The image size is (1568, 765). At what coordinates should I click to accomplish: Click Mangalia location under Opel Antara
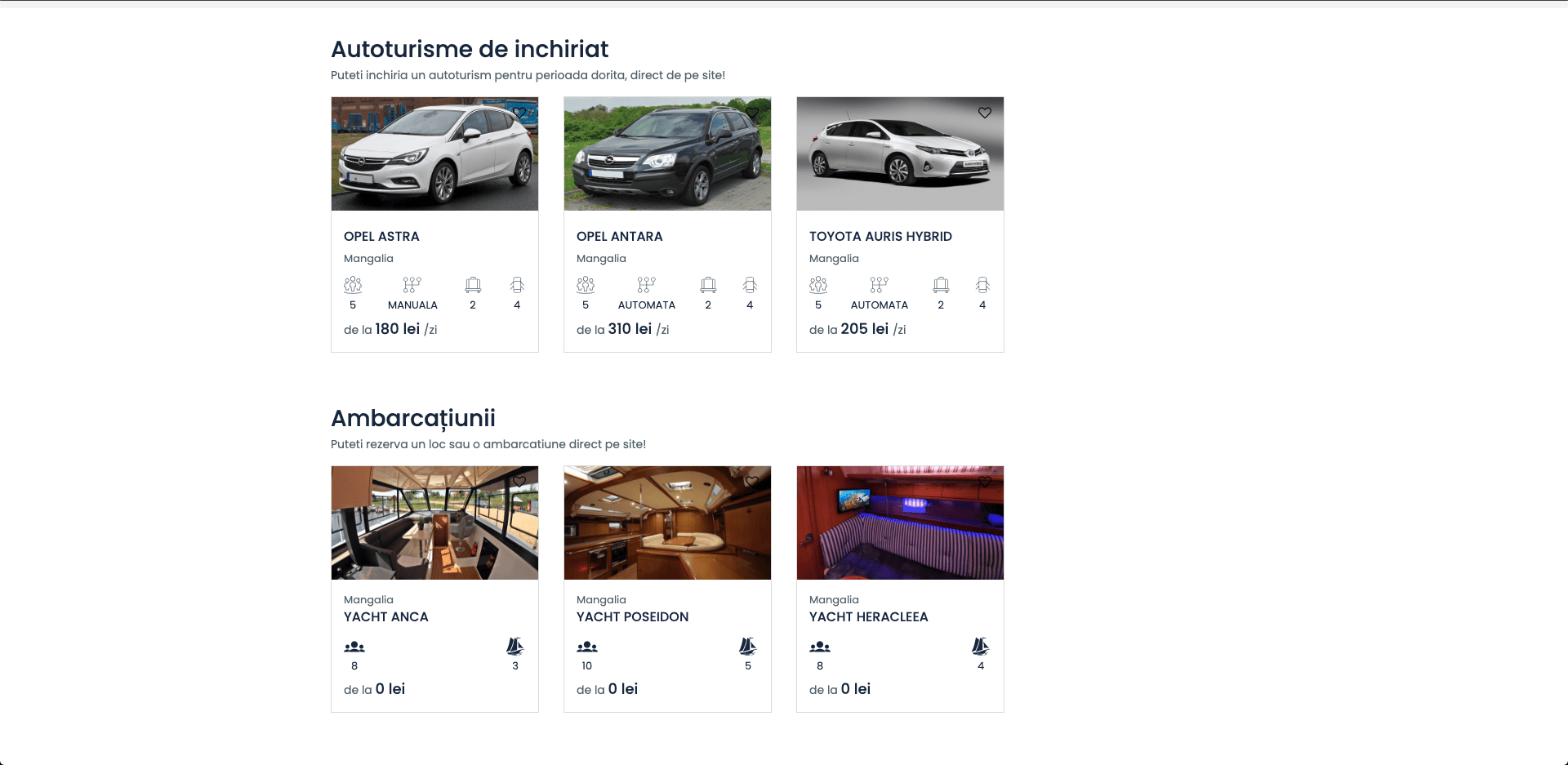click(x=601, y=259)
